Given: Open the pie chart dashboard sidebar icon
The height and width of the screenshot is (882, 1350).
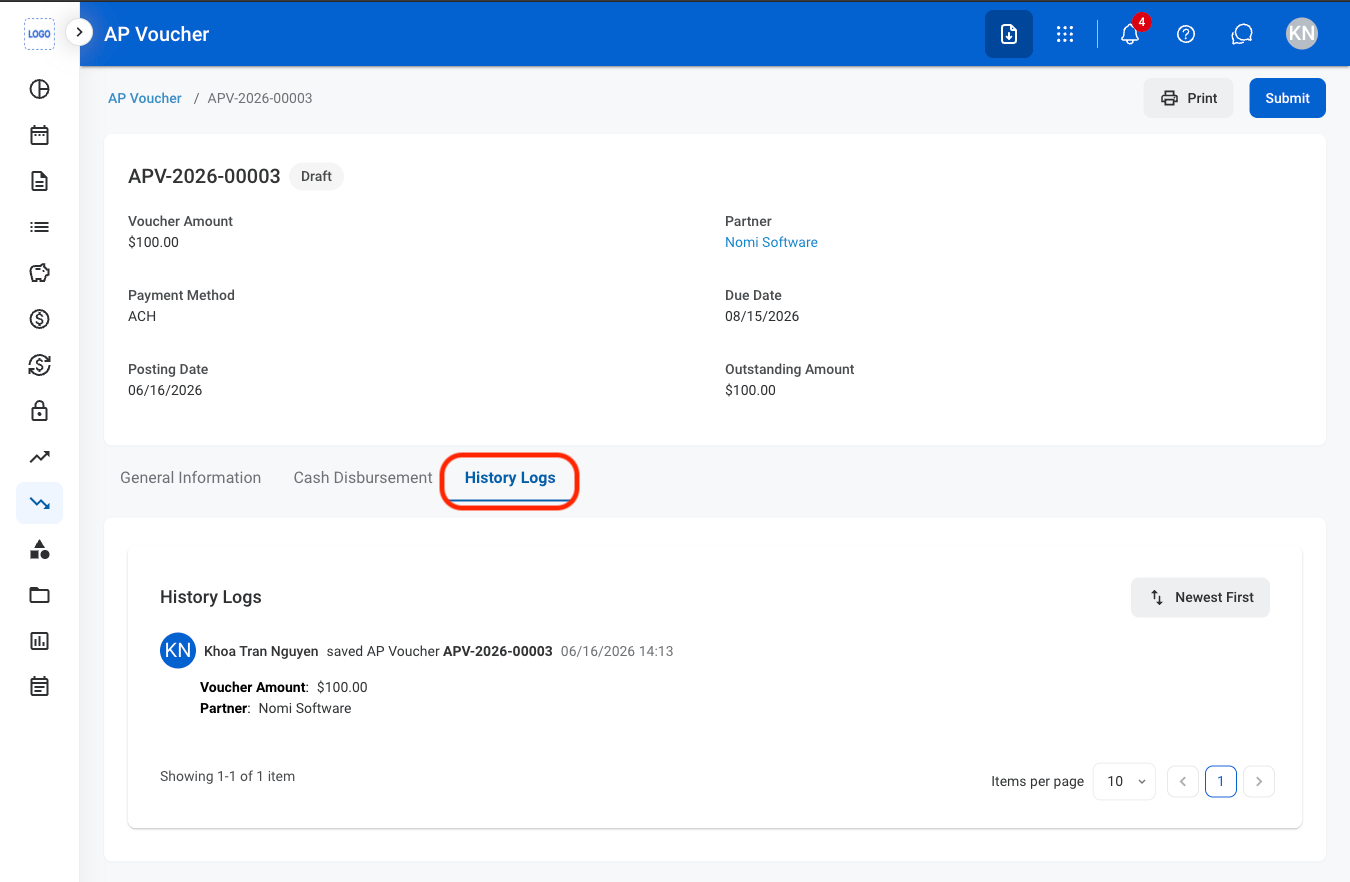Looking at the screenshot, I should pos(39,89).
